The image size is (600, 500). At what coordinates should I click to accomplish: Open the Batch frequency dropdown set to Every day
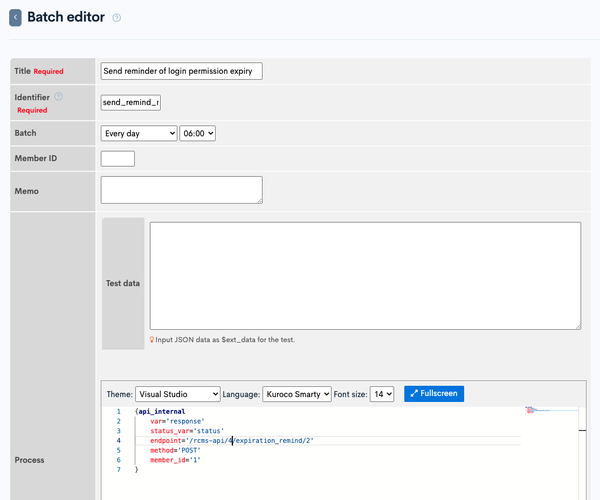point(139,133)
